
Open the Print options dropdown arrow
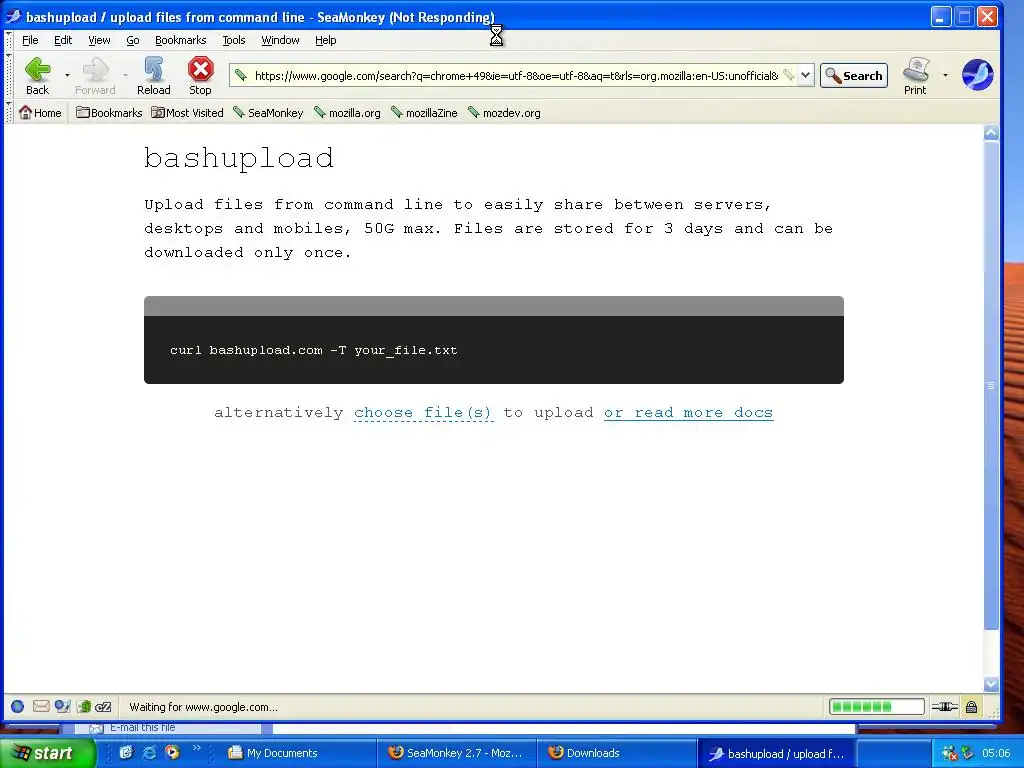point(945,76)
